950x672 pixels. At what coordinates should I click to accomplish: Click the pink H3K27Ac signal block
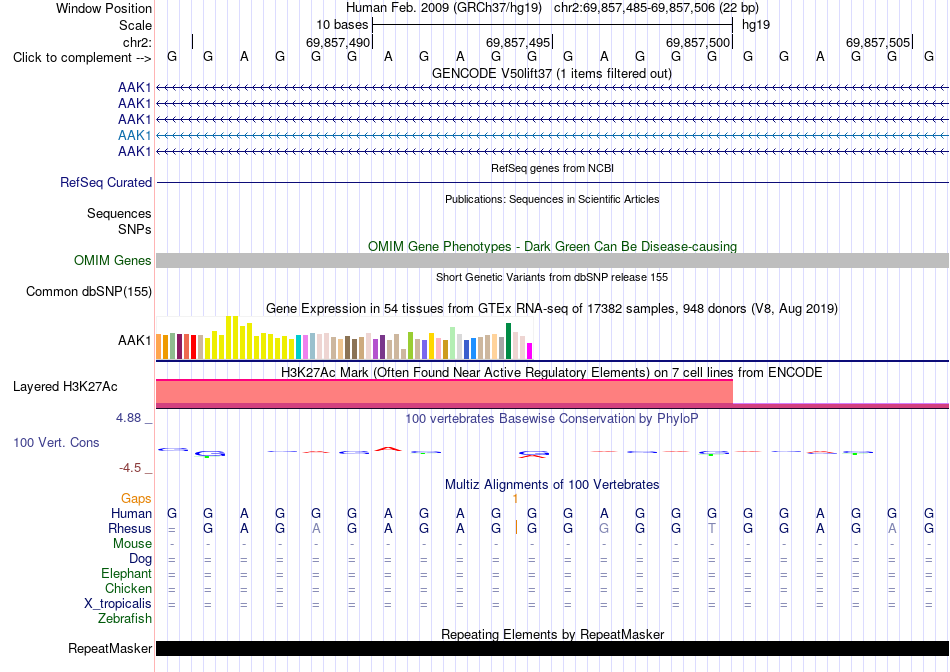pos(444,392)
